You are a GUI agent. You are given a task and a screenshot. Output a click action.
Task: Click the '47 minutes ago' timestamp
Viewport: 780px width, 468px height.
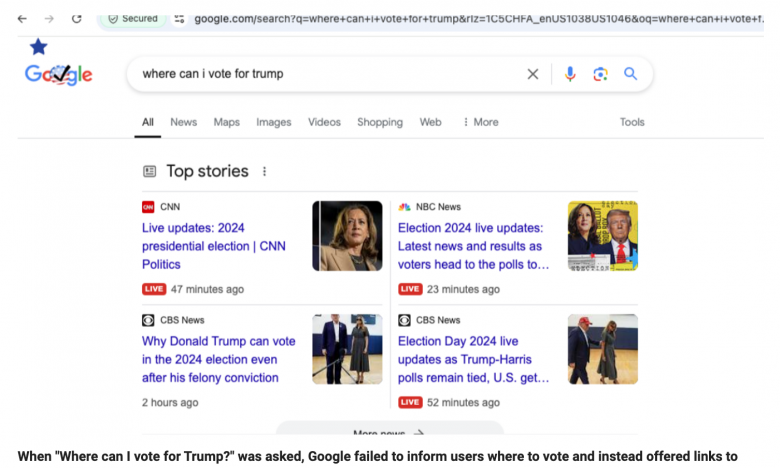point(207,289)
